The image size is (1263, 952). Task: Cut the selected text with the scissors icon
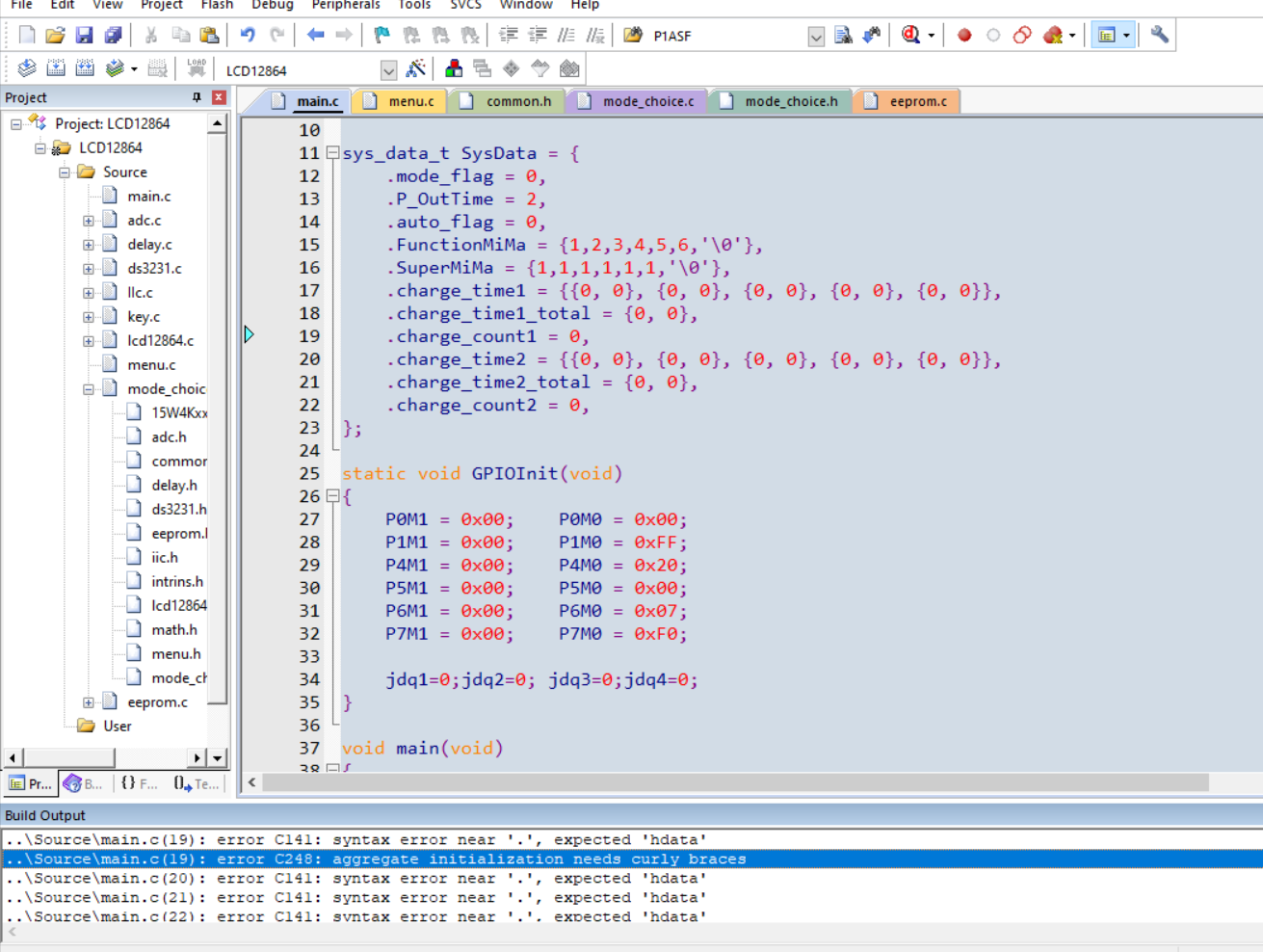151,36
